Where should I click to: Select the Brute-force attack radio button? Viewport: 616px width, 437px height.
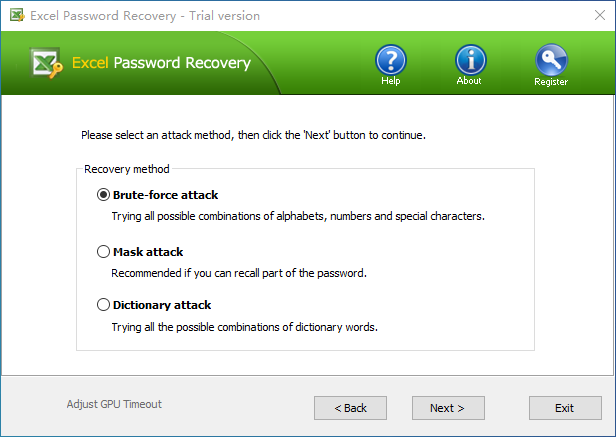point(103,195)
